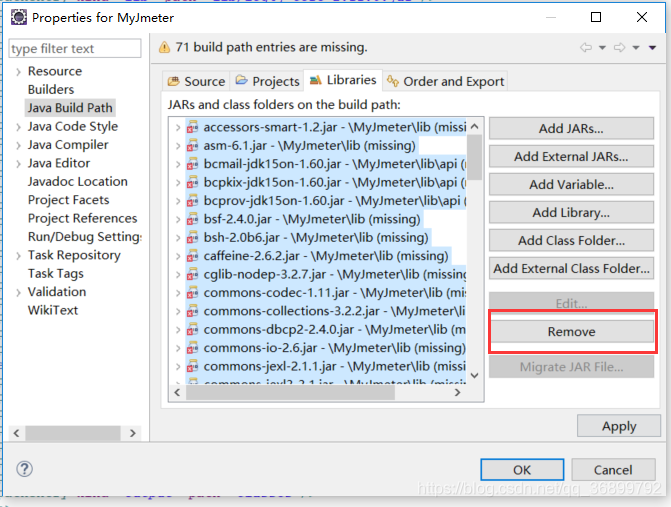Click the commons-jexl-2.1.1.jar jar icon
The width and height of the screenshot is (671, 507).
click(x=193, y=366)
